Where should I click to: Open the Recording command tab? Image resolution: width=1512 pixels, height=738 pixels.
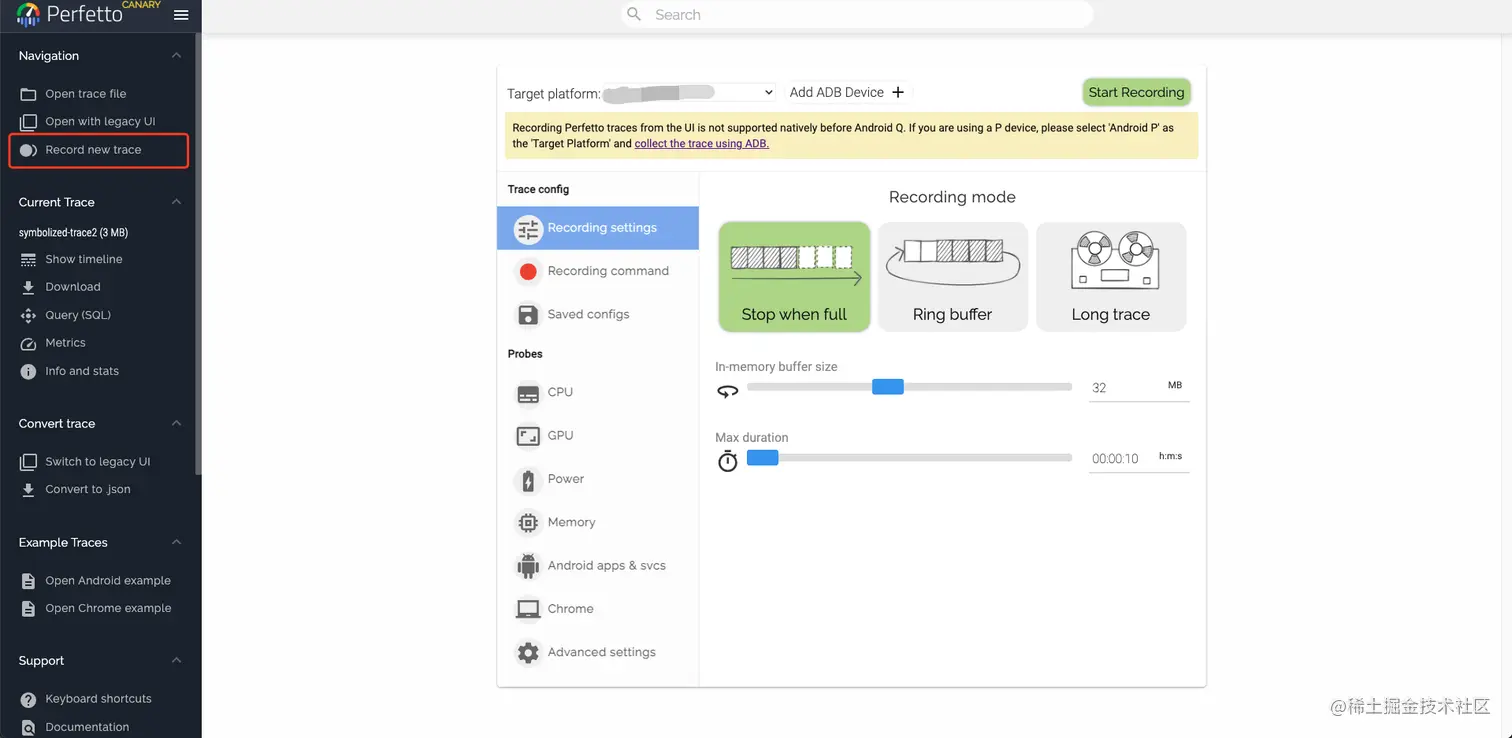pos(607,271)
